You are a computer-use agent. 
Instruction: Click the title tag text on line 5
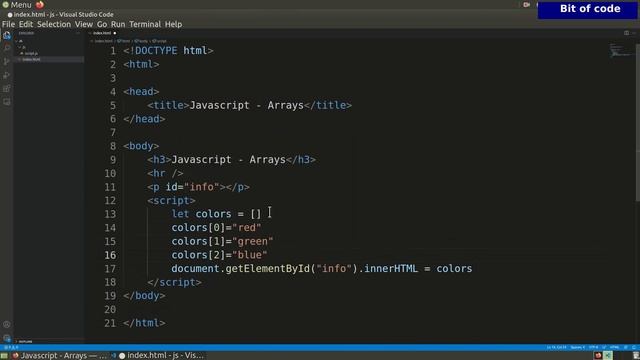pos(247,105)
